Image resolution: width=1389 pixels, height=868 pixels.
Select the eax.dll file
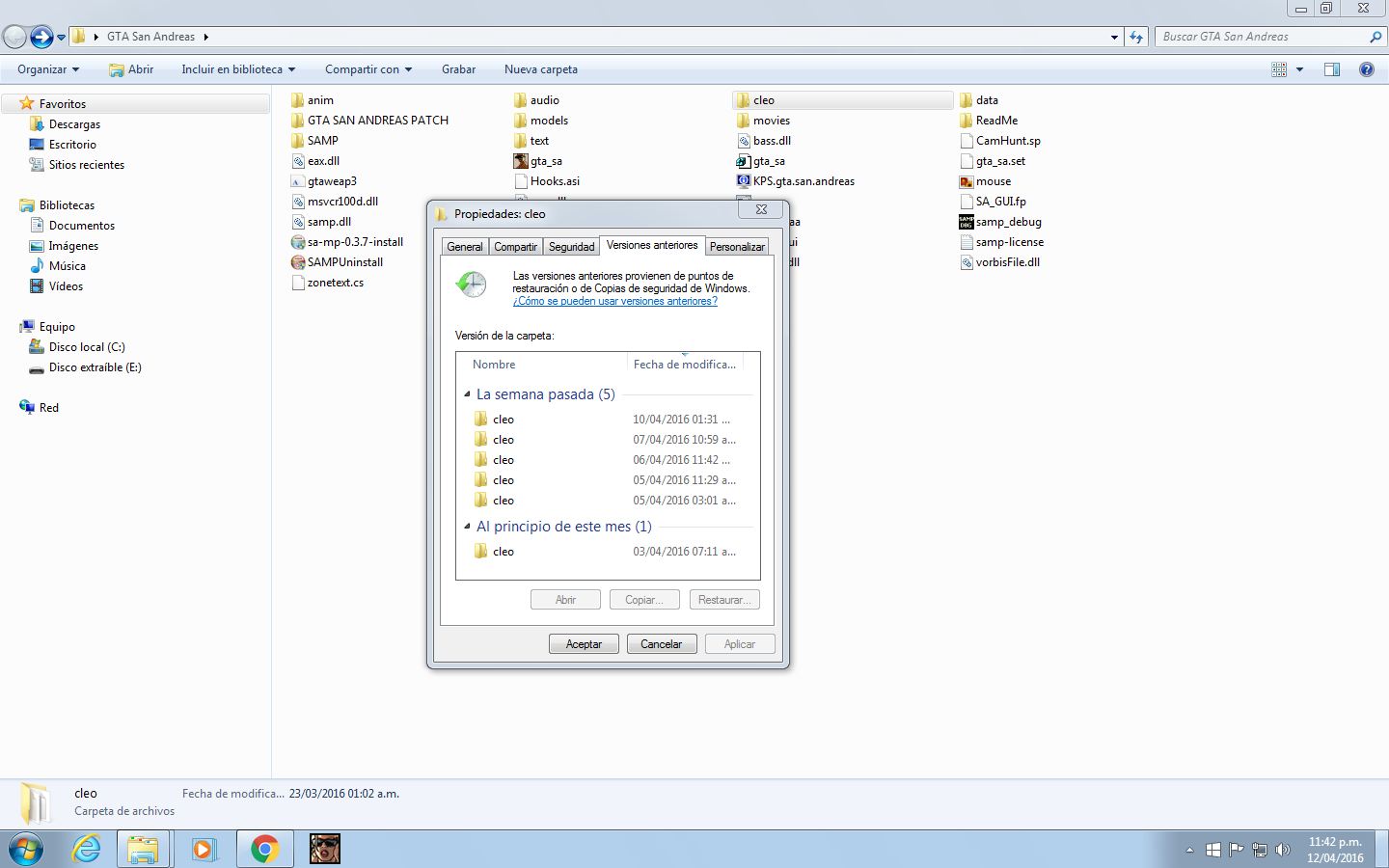pyautogui.click(x=316, y=161)
